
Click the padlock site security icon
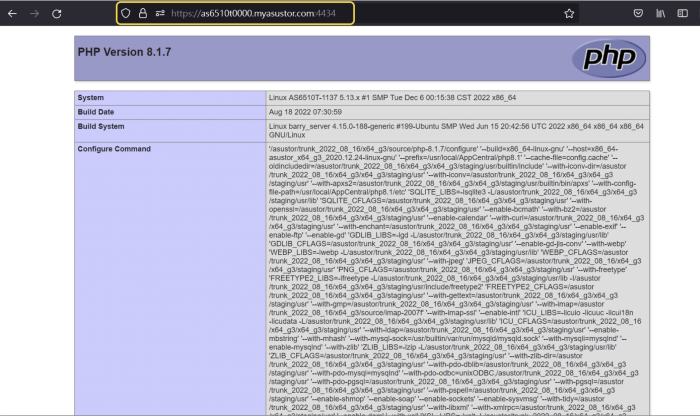click(143, 14)
